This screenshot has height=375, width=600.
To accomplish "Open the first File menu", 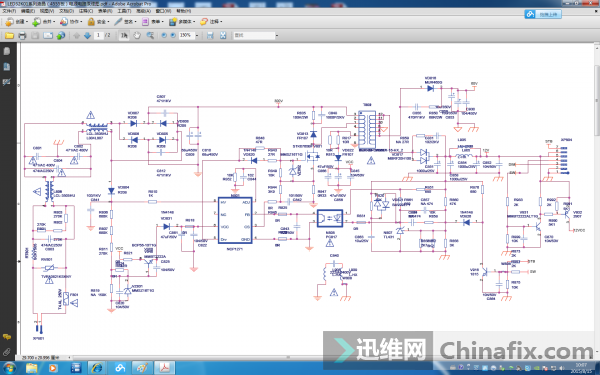I will [9, 11].
